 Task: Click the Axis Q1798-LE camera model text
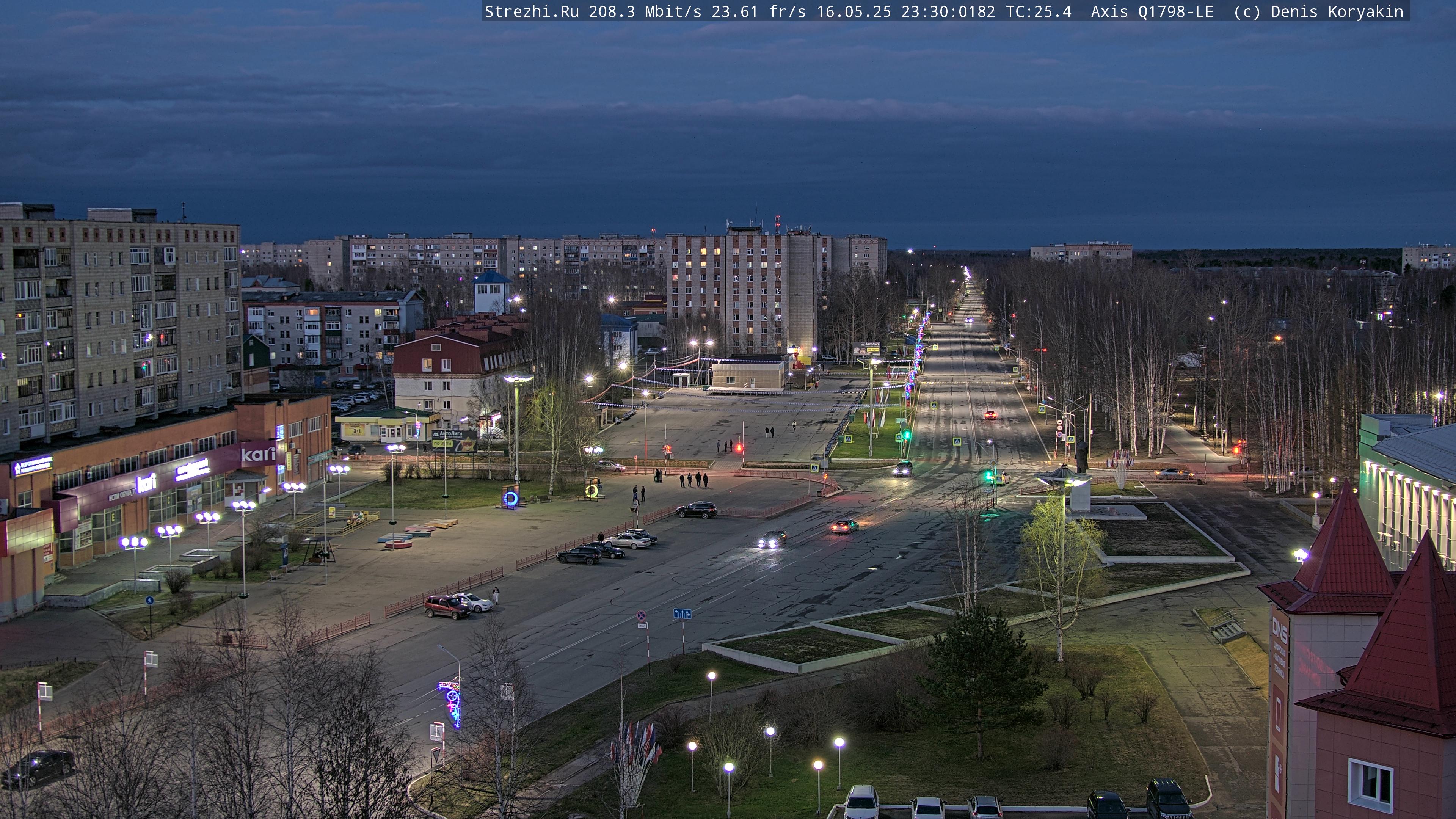pyautogui.click(x=1152, y=11)
